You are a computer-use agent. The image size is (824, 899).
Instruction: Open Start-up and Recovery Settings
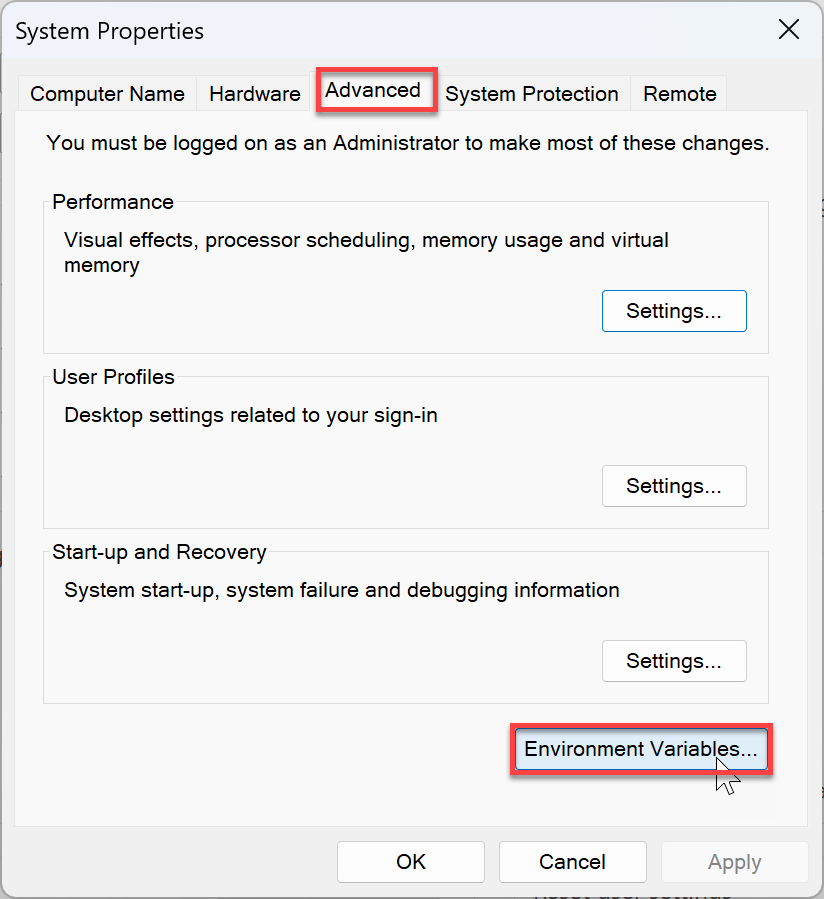click(x=673, y=661)
